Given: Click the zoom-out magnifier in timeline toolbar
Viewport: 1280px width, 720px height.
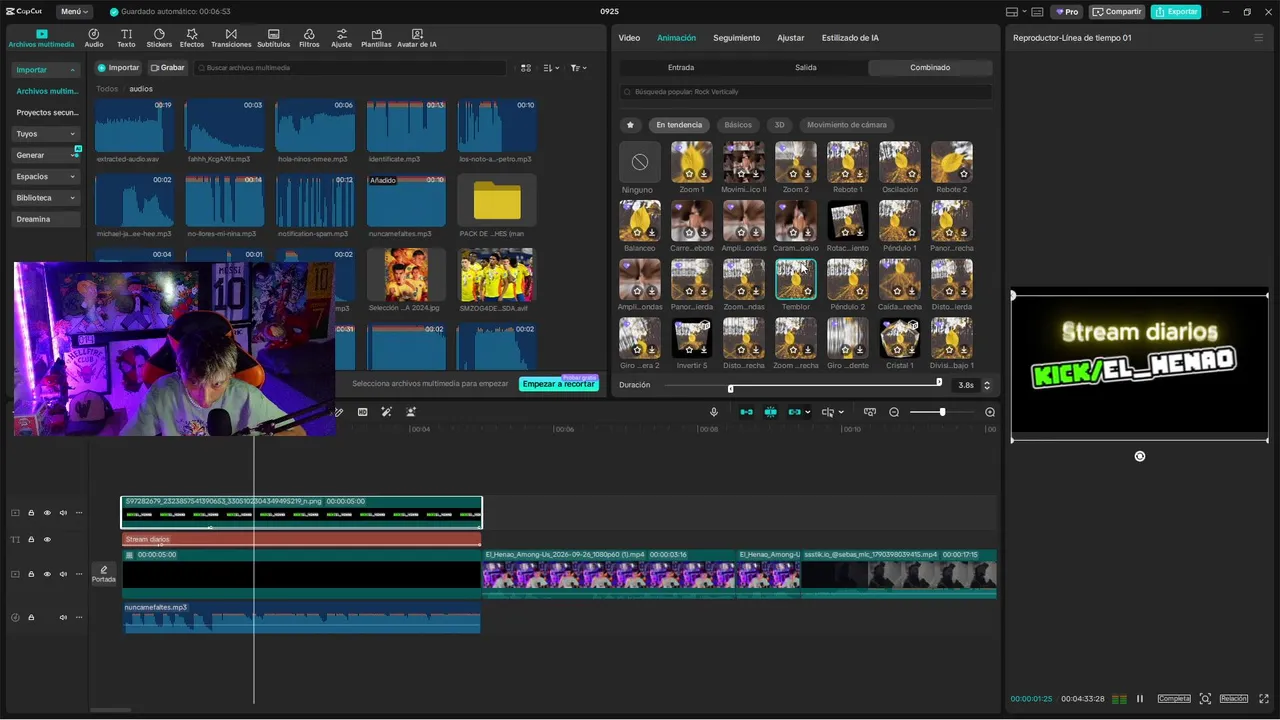Looking at the screenshot, I should pos(894,412).
